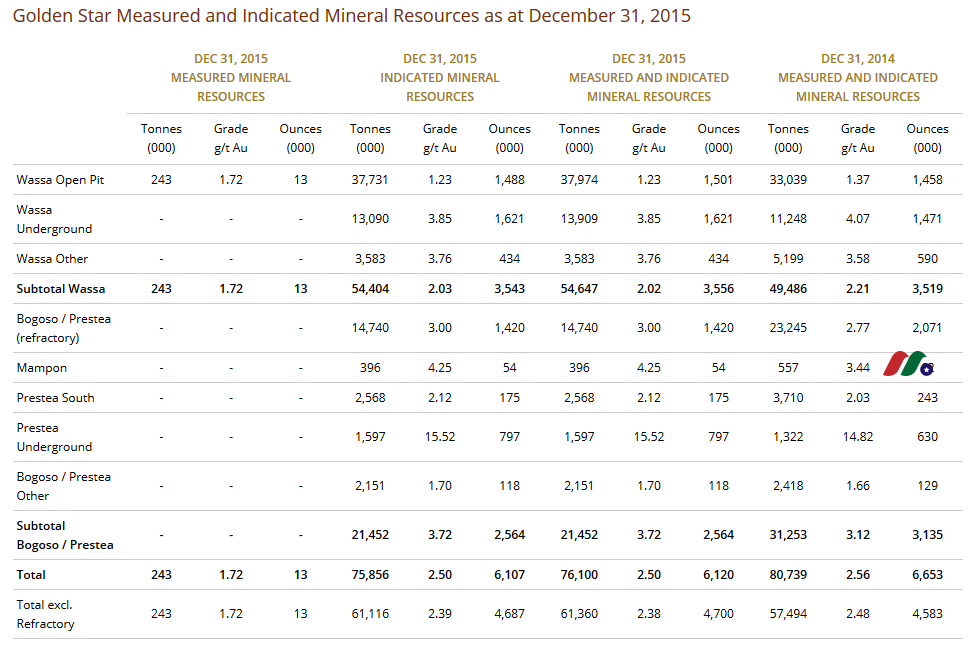Select the Total row label
973x646 pixels.
tap(31, 575)
